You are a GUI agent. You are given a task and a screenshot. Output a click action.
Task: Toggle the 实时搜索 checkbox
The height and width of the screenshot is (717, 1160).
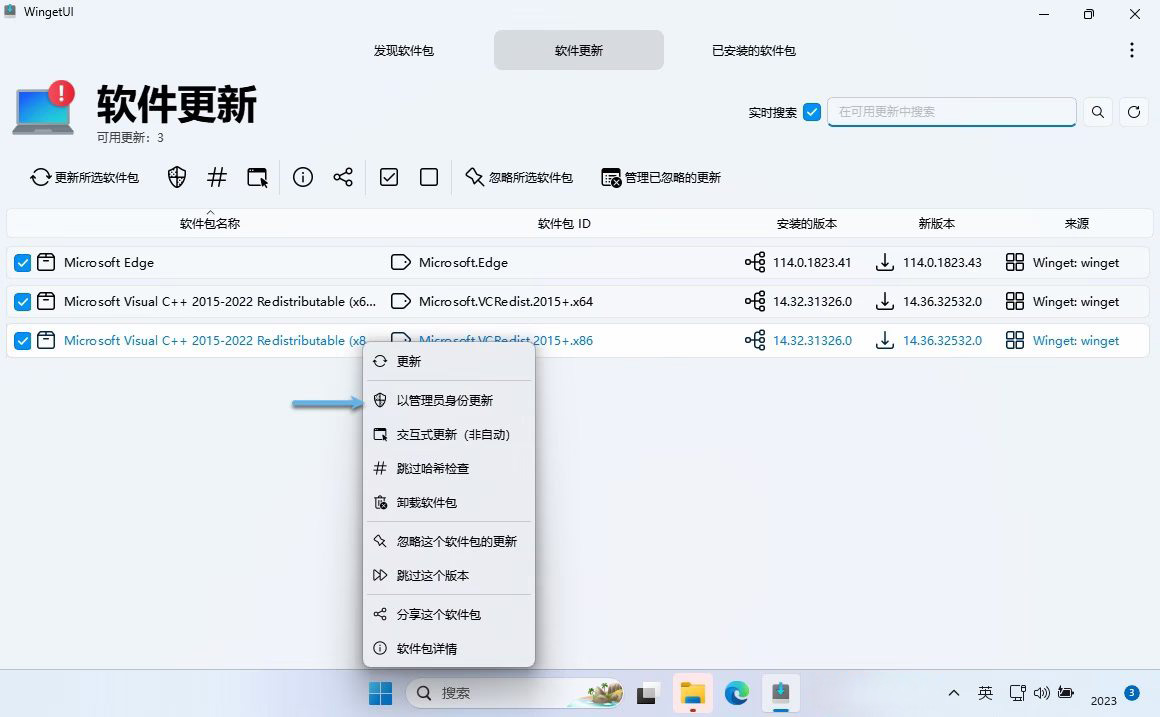click(812, 112)
